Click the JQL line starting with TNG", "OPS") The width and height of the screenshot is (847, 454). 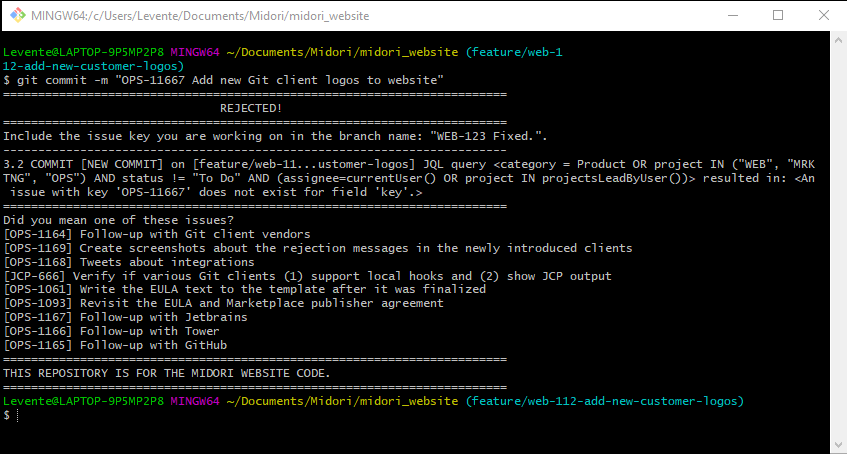tap(409, 178)
